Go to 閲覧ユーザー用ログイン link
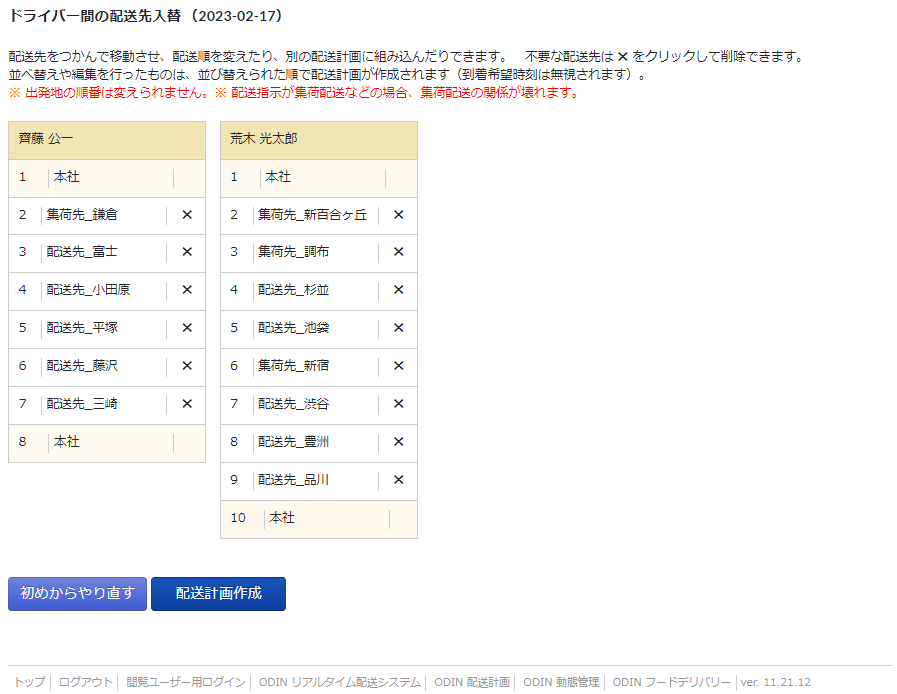 (186, 682)
